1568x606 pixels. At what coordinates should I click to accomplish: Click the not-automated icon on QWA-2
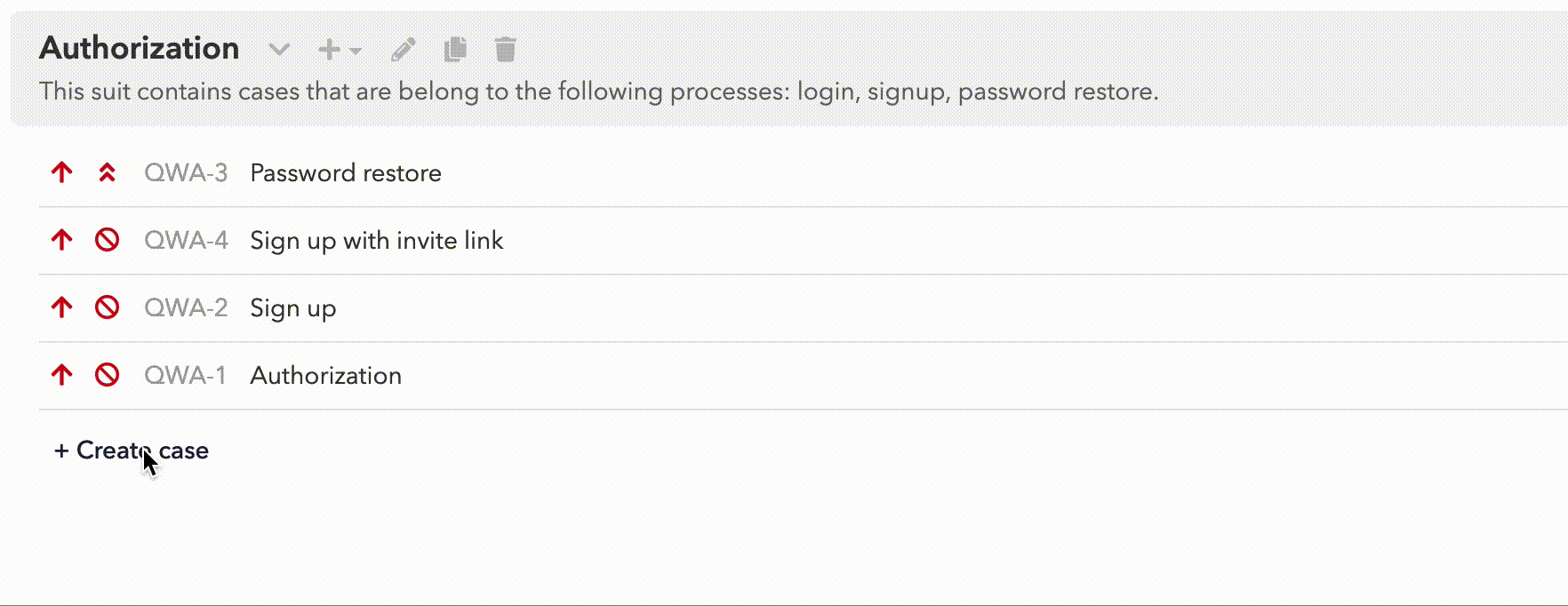(x=107, y=307)
